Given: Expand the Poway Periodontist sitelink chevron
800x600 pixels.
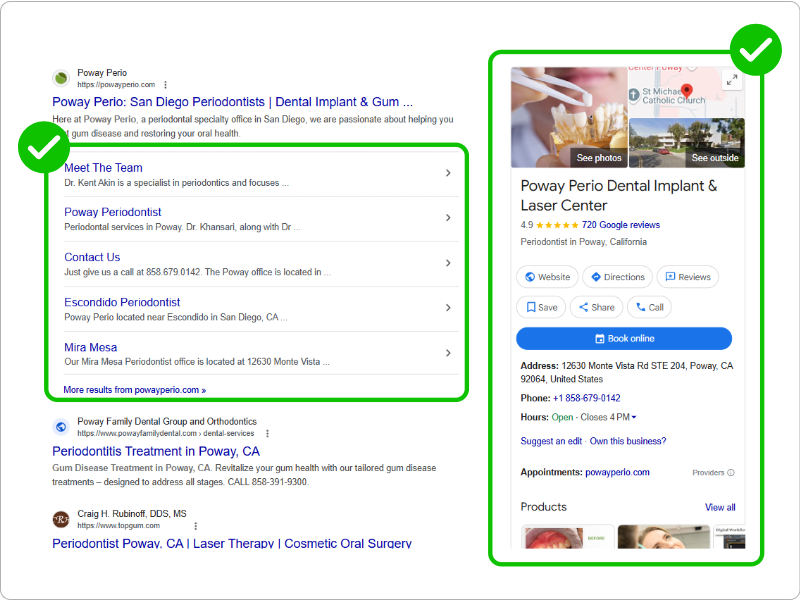Looking at the screenshot, I should pos(448,218).
